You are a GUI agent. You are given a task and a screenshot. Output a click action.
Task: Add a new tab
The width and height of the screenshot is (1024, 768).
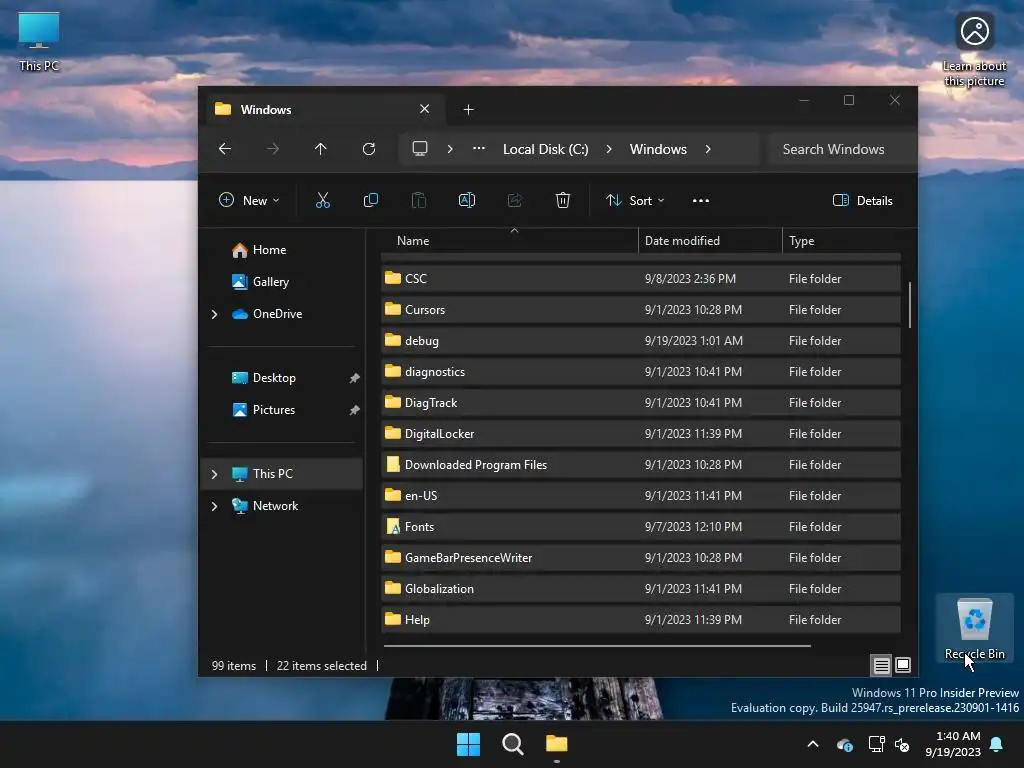click(x=468, y=110)
